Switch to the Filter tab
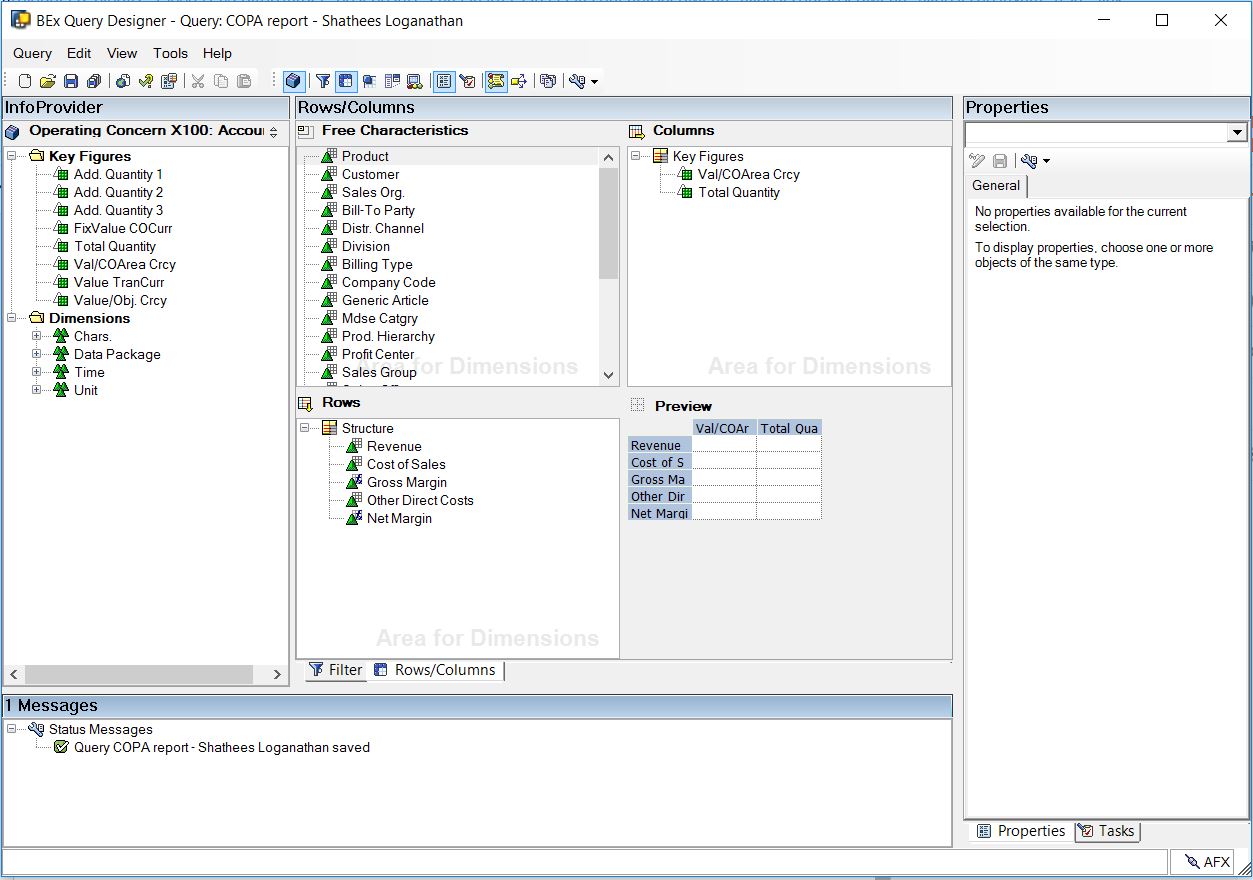Image resolution: width=1253 pixels, height=880 pixels. (335, 670)
